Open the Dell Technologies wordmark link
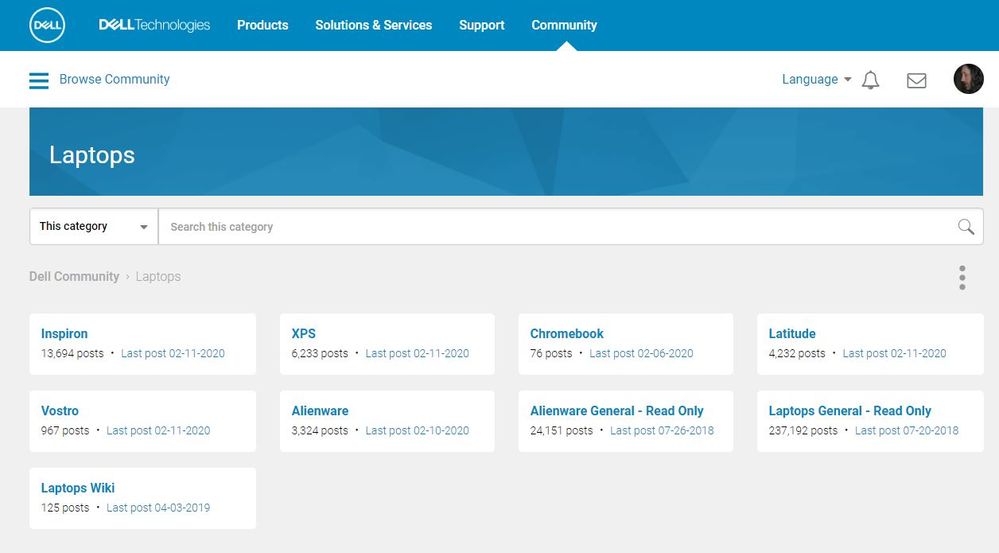Screen dimensions: 999x553 click(154, 25)
